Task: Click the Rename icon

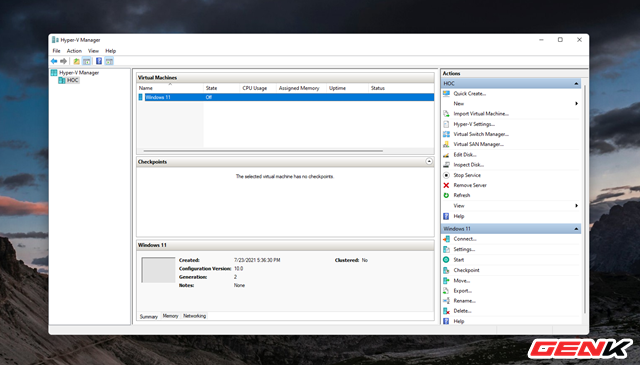Action: 446,301
